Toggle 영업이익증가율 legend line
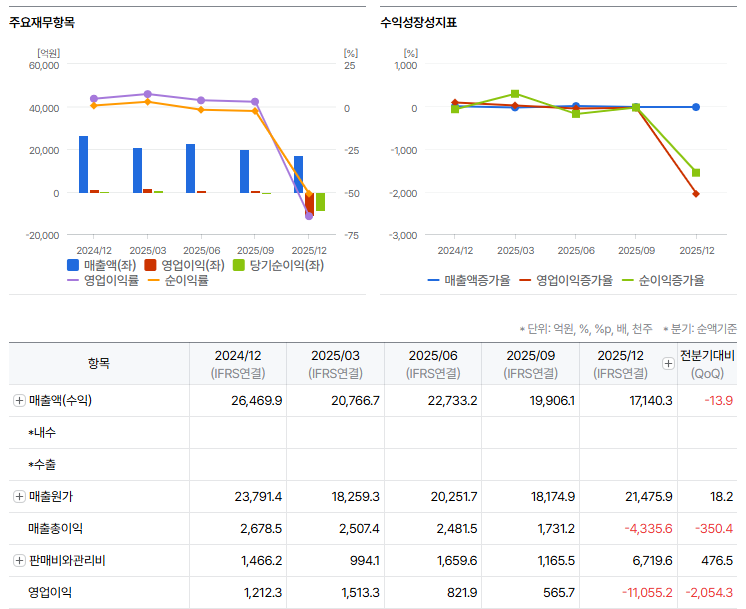Screen dimensions: 746x609 pyautogui.click(x=566, y=280)
